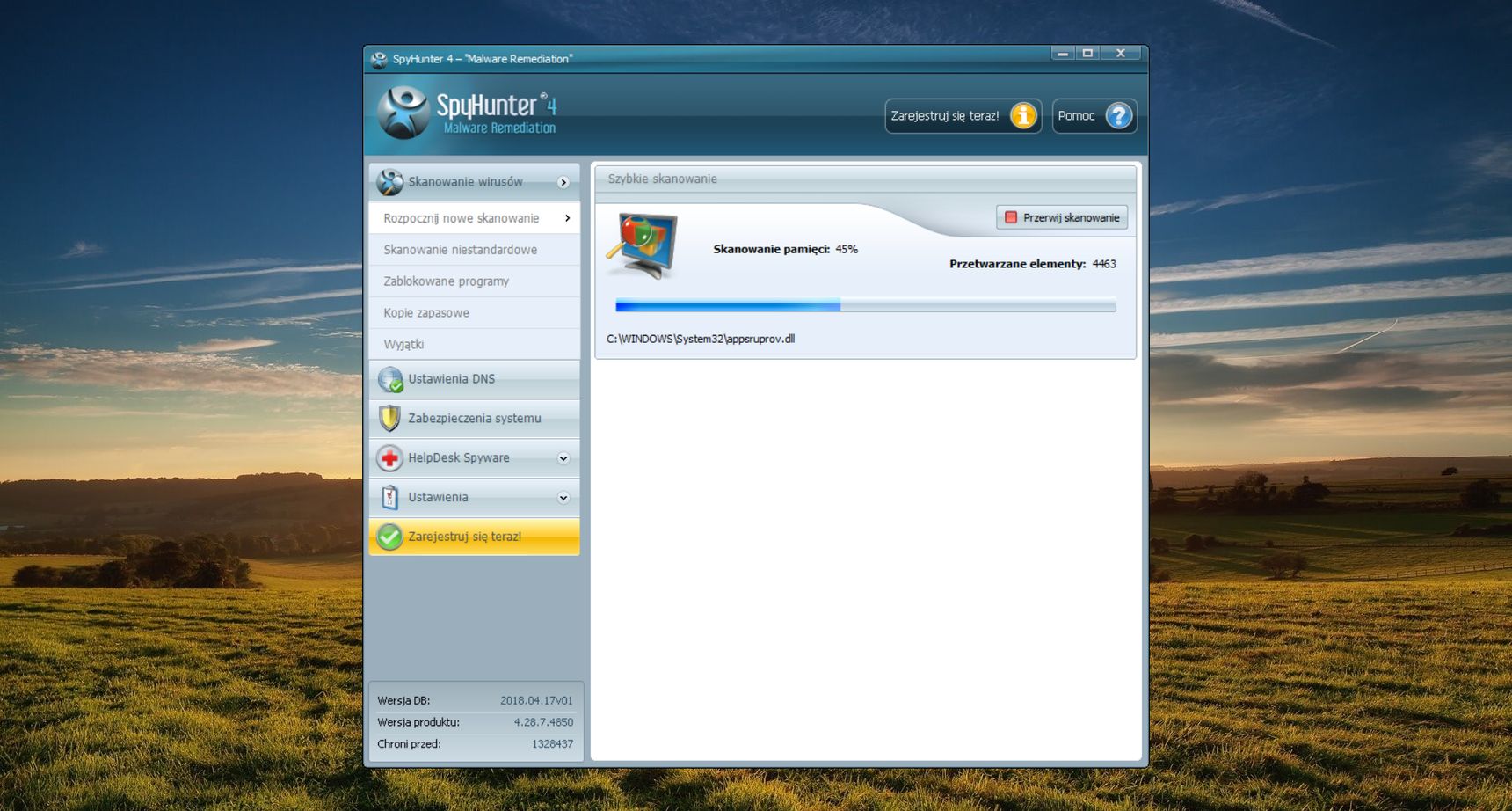
Task: Click the scanning monitor illustration icon
Action: [643, 245]
